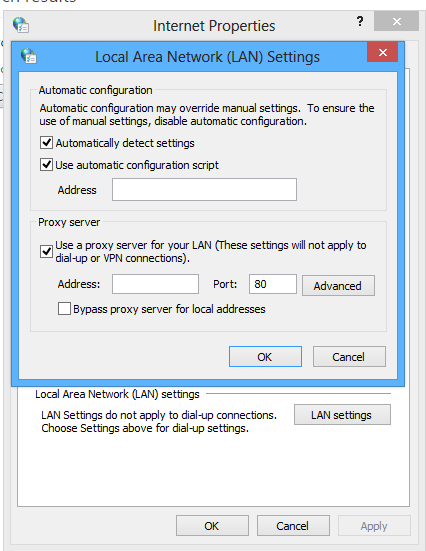
Task: Disable Use a proxy server for your LAN
Action: [46, 251]
